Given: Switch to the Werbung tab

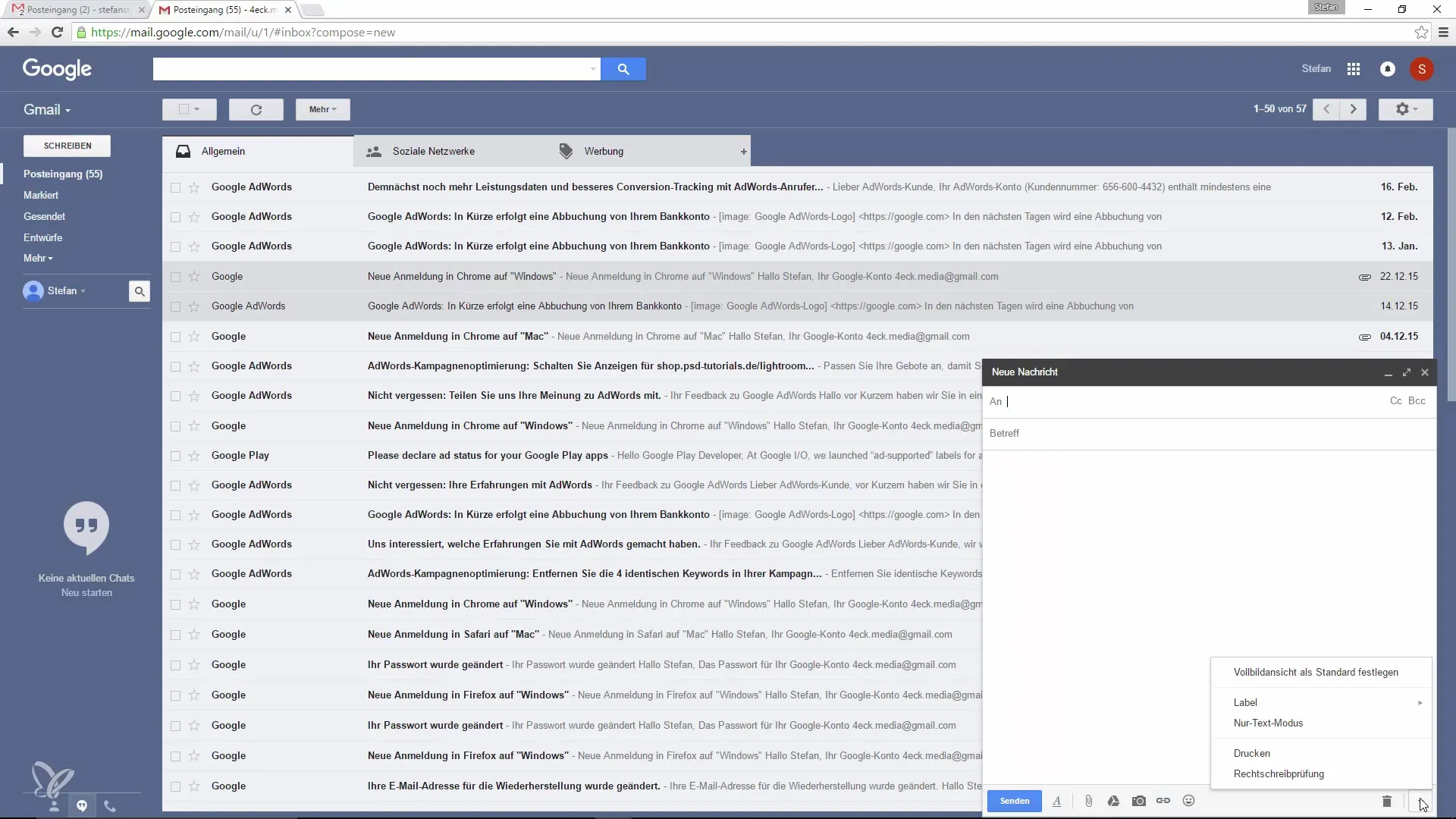Looking at the screenshot, I should 642,152.
